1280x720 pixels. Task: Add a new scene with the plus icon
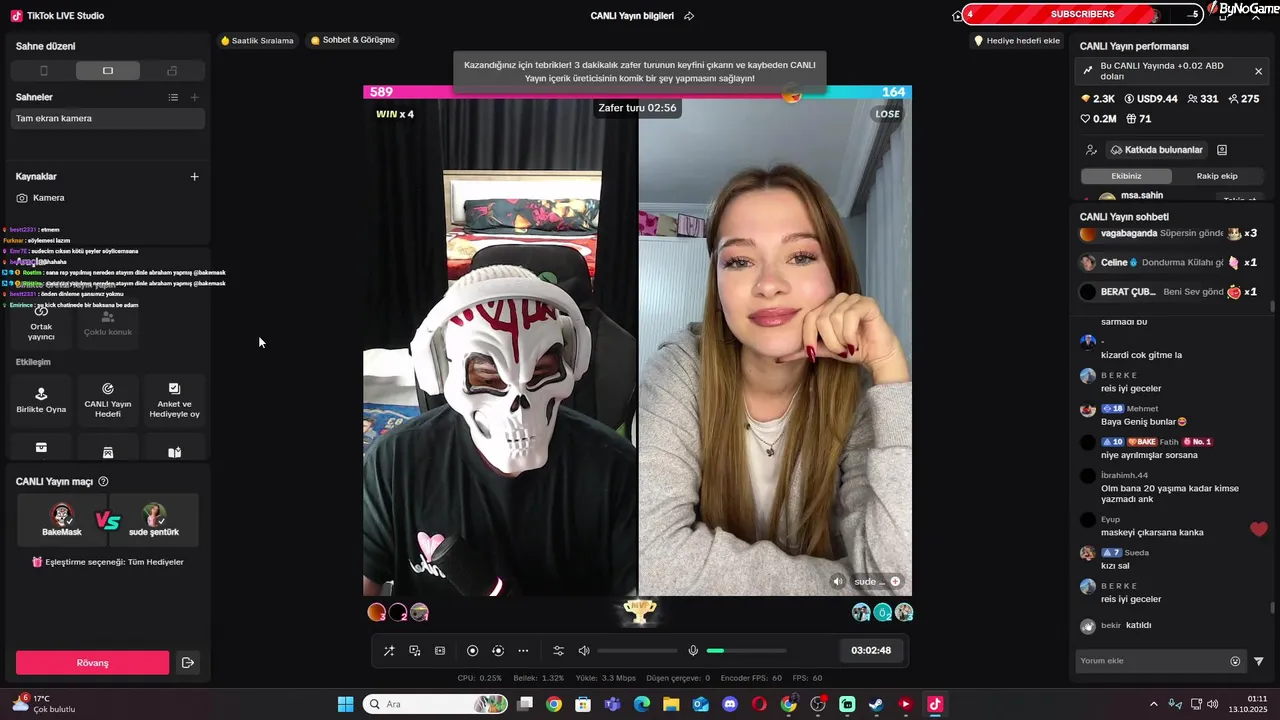tap(194, 97)
